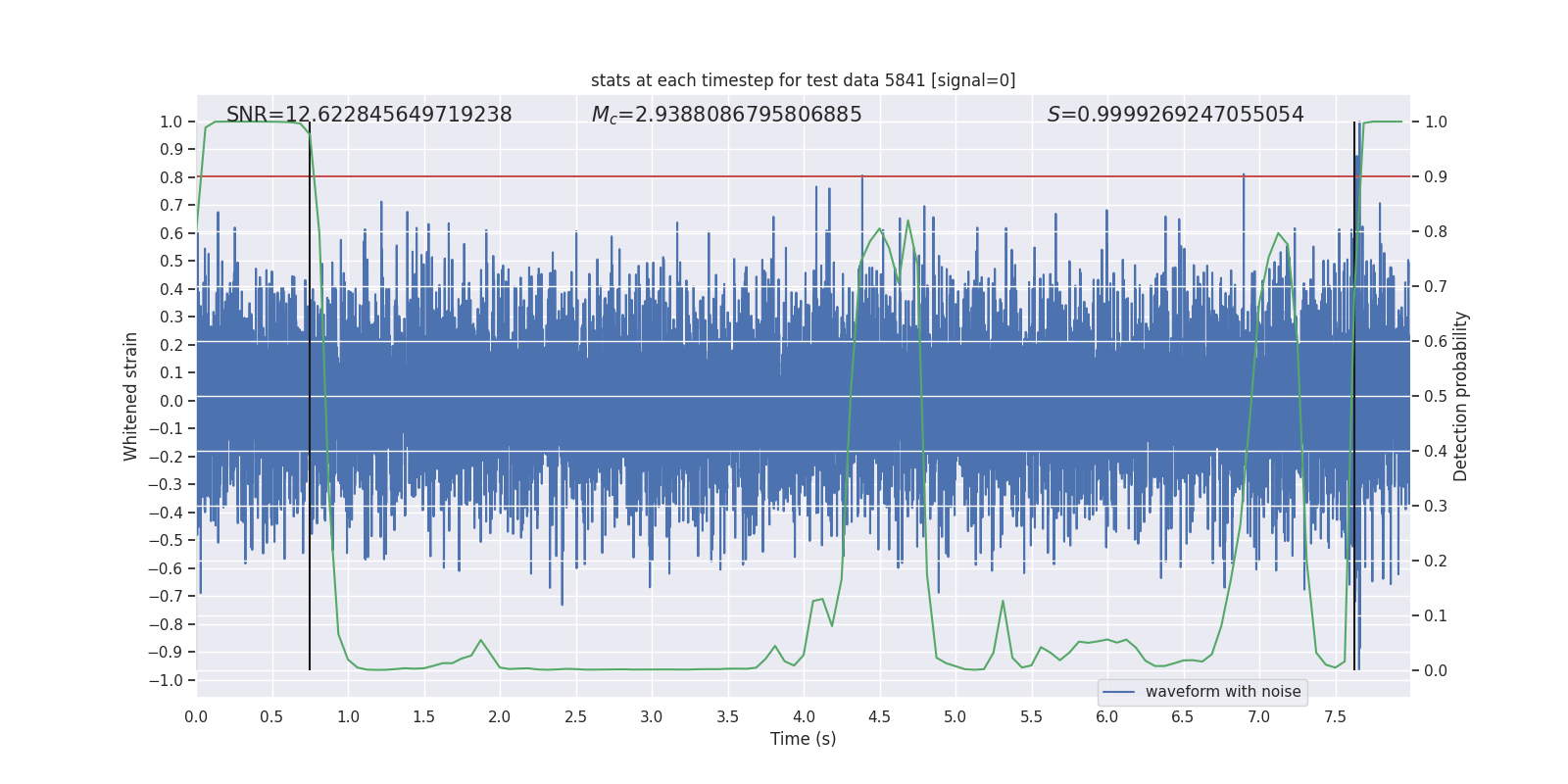The image size is (1568, 784).
Task: Click the 'waveform with noise' legend label
Action: (1222, 692)
